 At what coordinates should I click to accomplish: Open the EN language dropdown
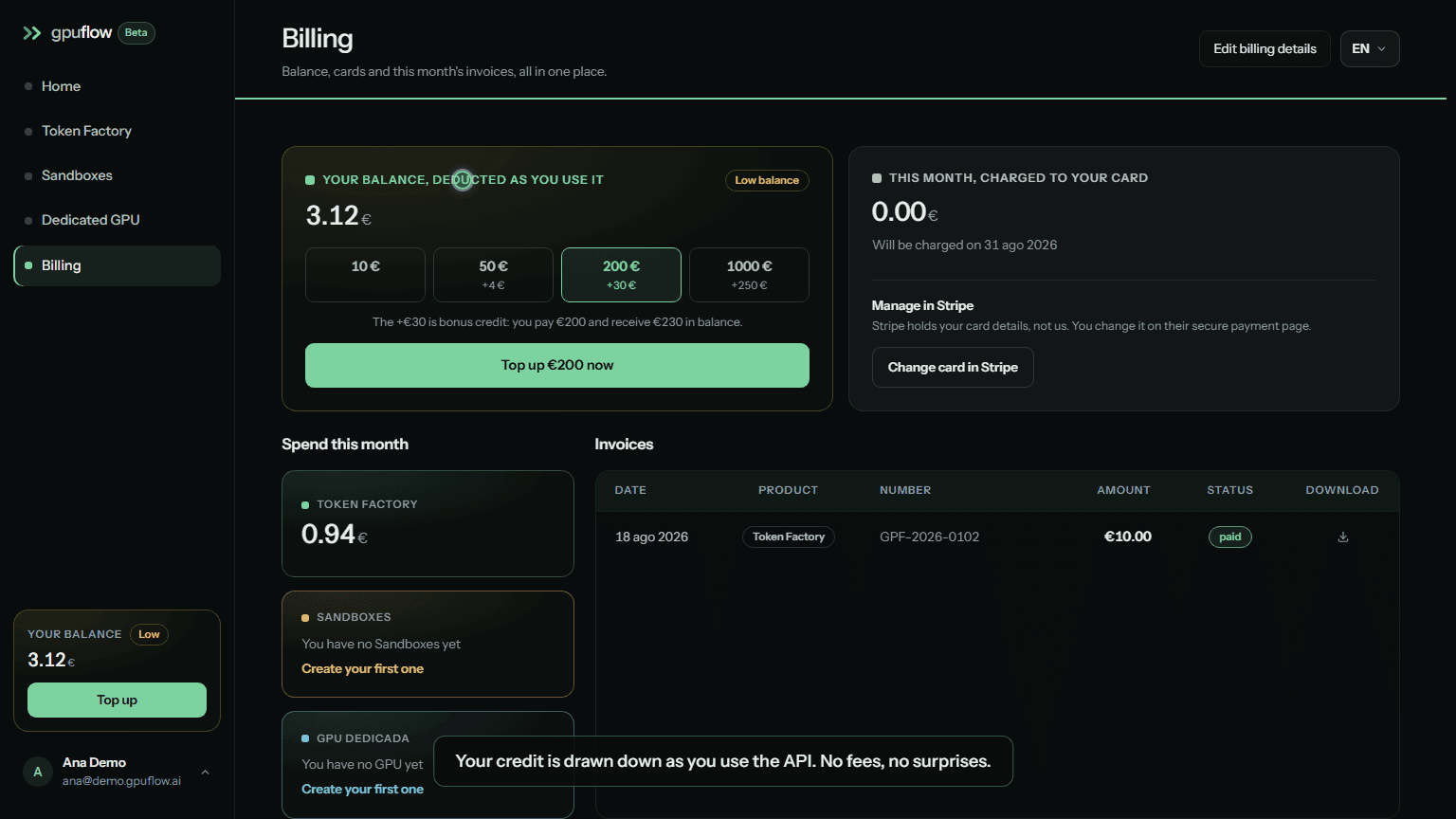(1370, 49)
